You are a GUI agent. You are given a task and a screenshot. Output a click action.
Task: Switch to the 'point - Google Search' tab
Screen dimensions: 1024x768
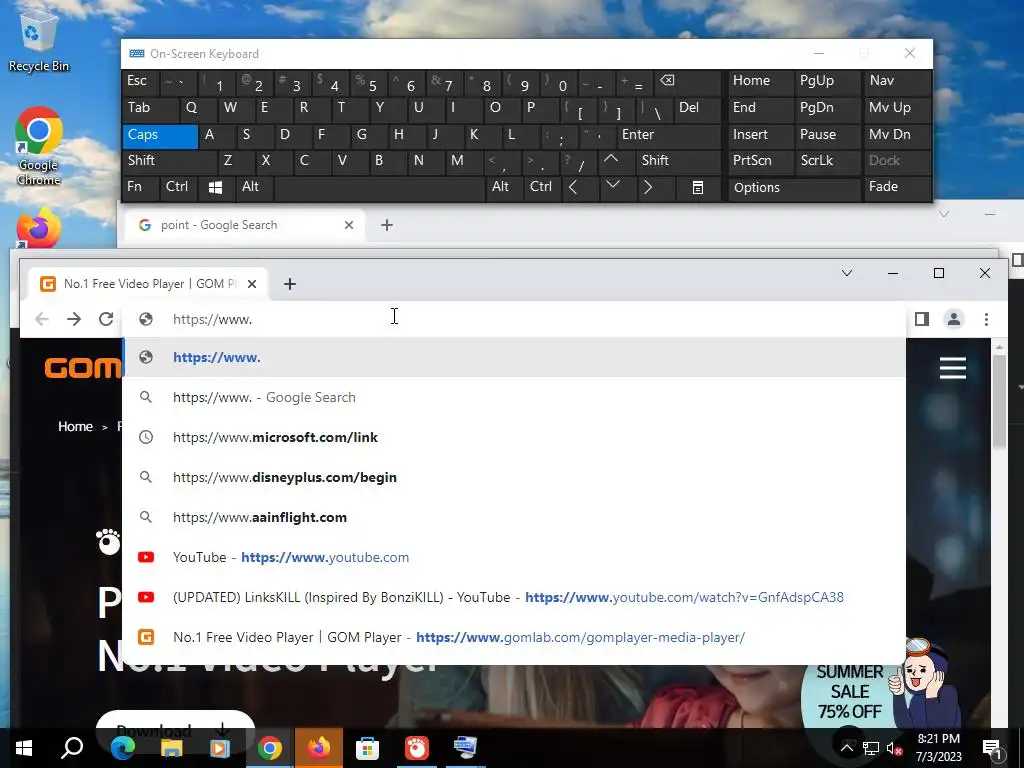[x=242, y=225]
